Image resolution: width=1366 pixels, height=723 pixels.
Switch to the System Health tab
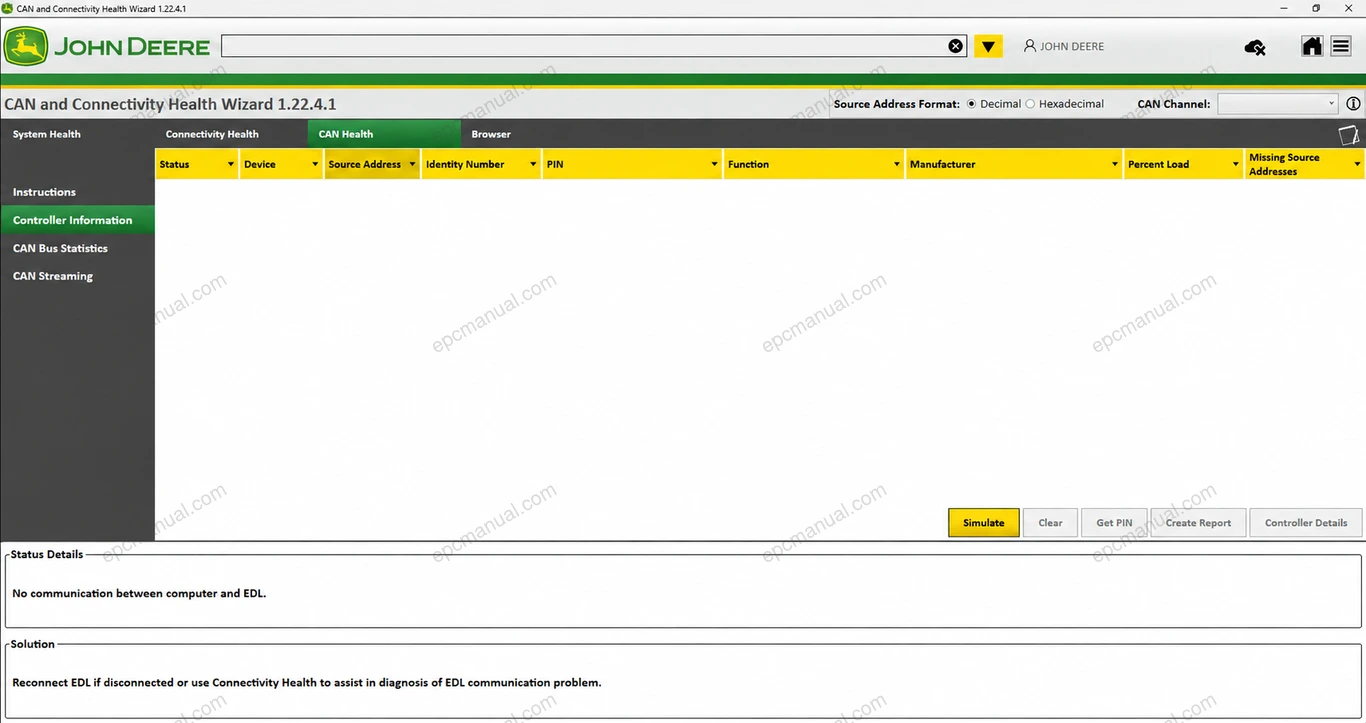(47, 134)
